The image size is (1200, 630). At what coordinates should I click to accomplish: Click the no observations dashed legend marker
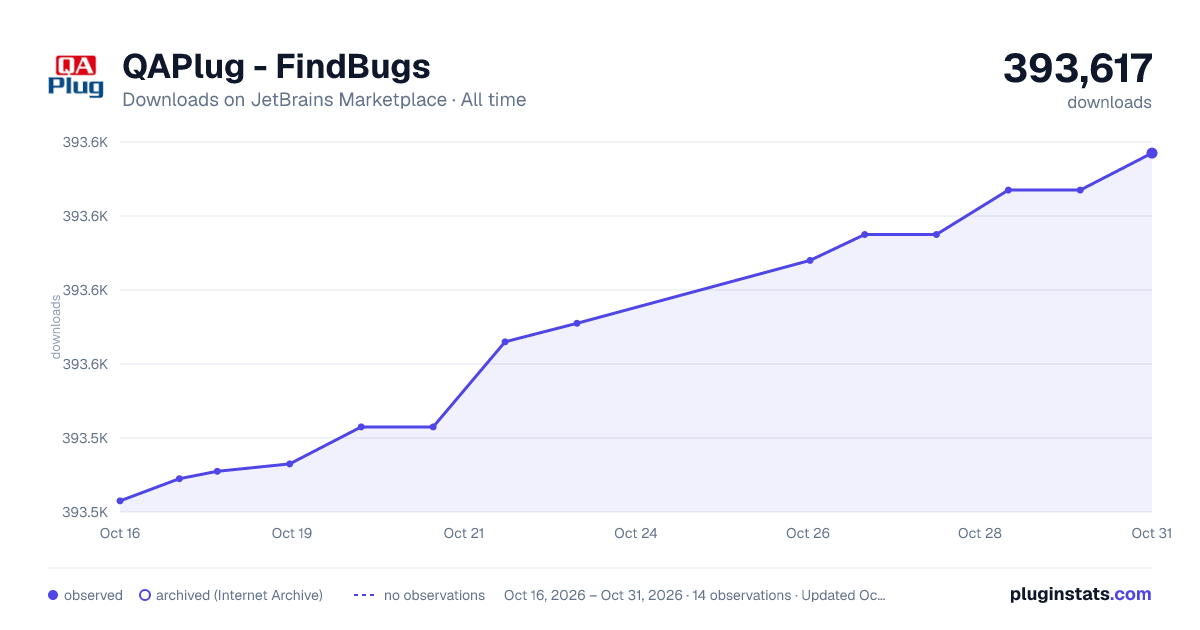(364, 595)
